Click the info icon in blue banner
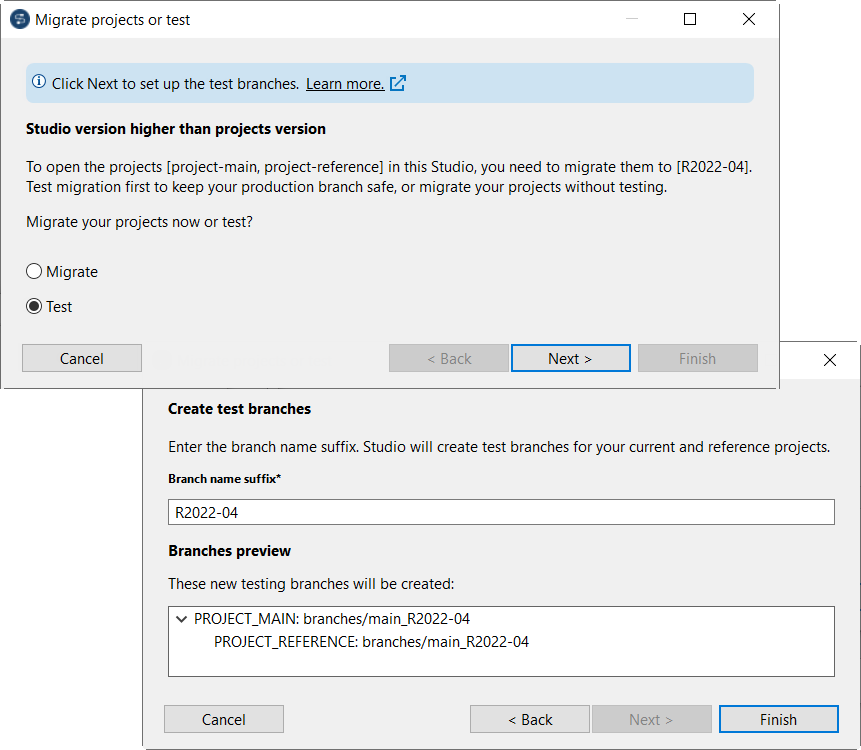Image resolution: width=861 pixels, height=750 pixels. click(39, 83)
